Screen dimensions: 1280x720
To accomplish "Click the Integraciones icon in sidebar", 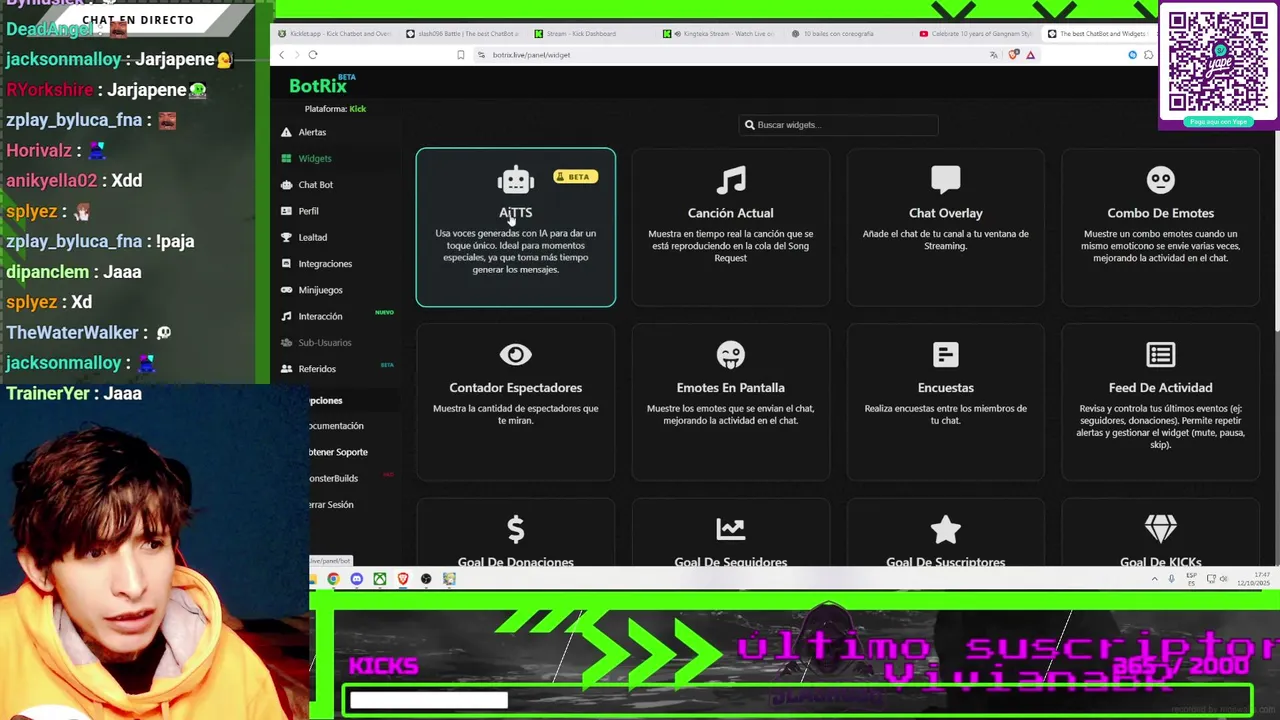I will (286, 264).
